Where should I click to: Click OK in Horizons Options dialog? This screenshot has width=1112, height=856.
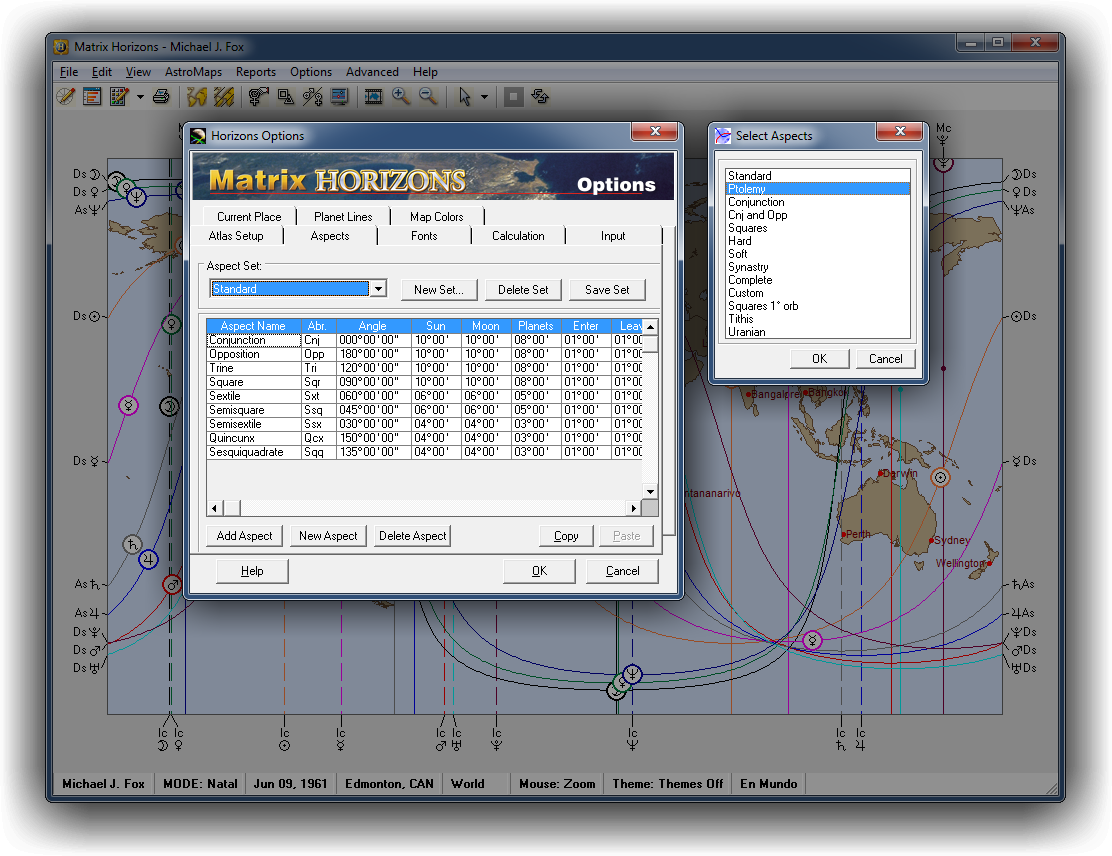coord(540,571)
